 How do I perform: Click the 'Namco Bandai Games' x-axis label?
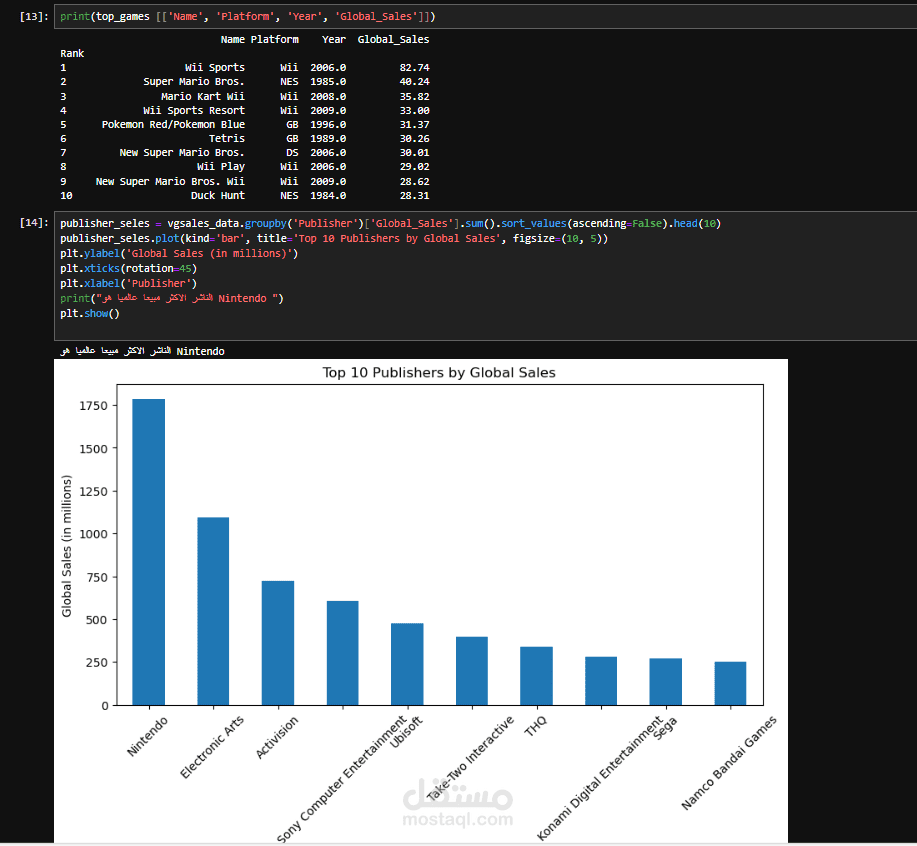click(729, 763)
